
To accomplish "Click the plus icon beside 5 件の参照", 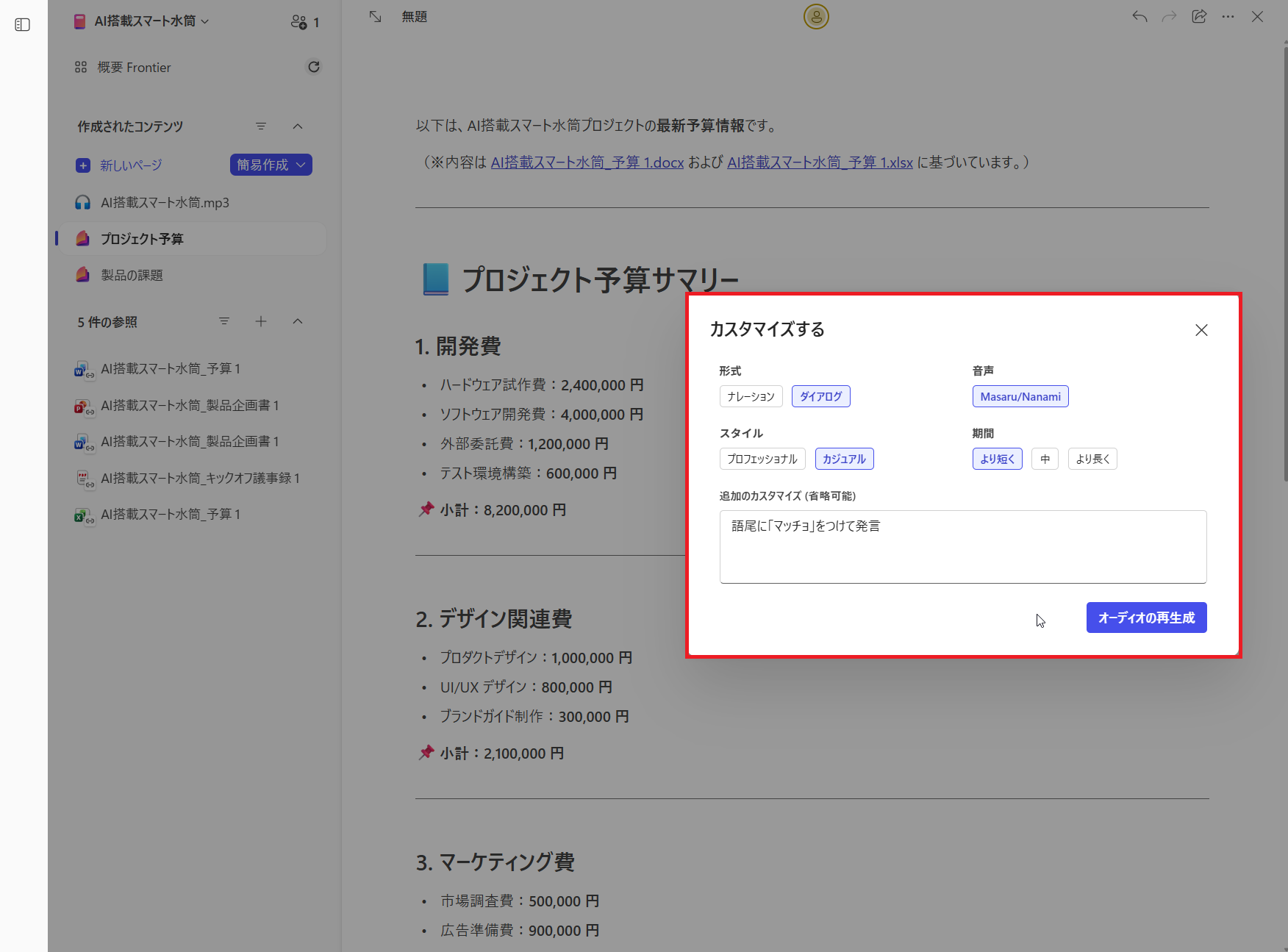I will 261,321.
